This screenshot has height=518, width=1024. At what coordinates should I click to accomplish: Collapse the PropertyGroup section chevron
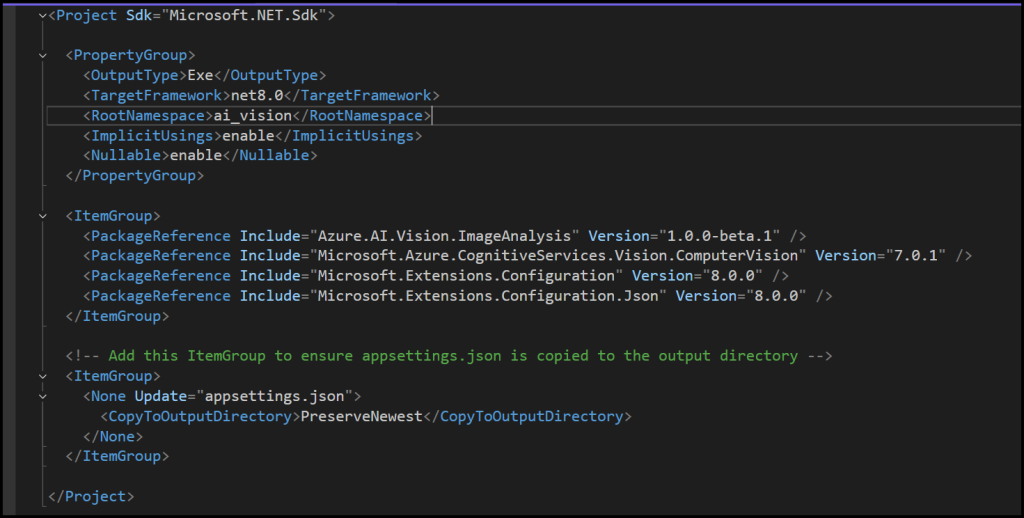(42, 56)
